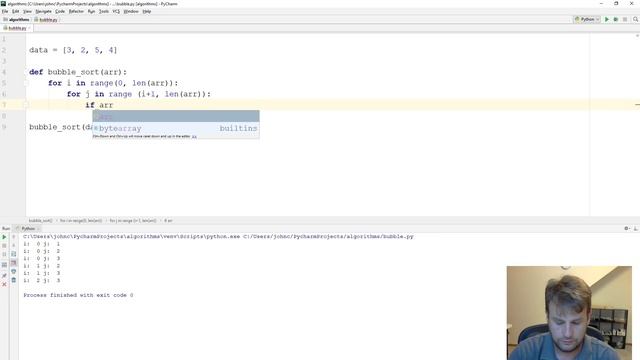
Task: Open the Navigate menu
Action: pos(43,11)
